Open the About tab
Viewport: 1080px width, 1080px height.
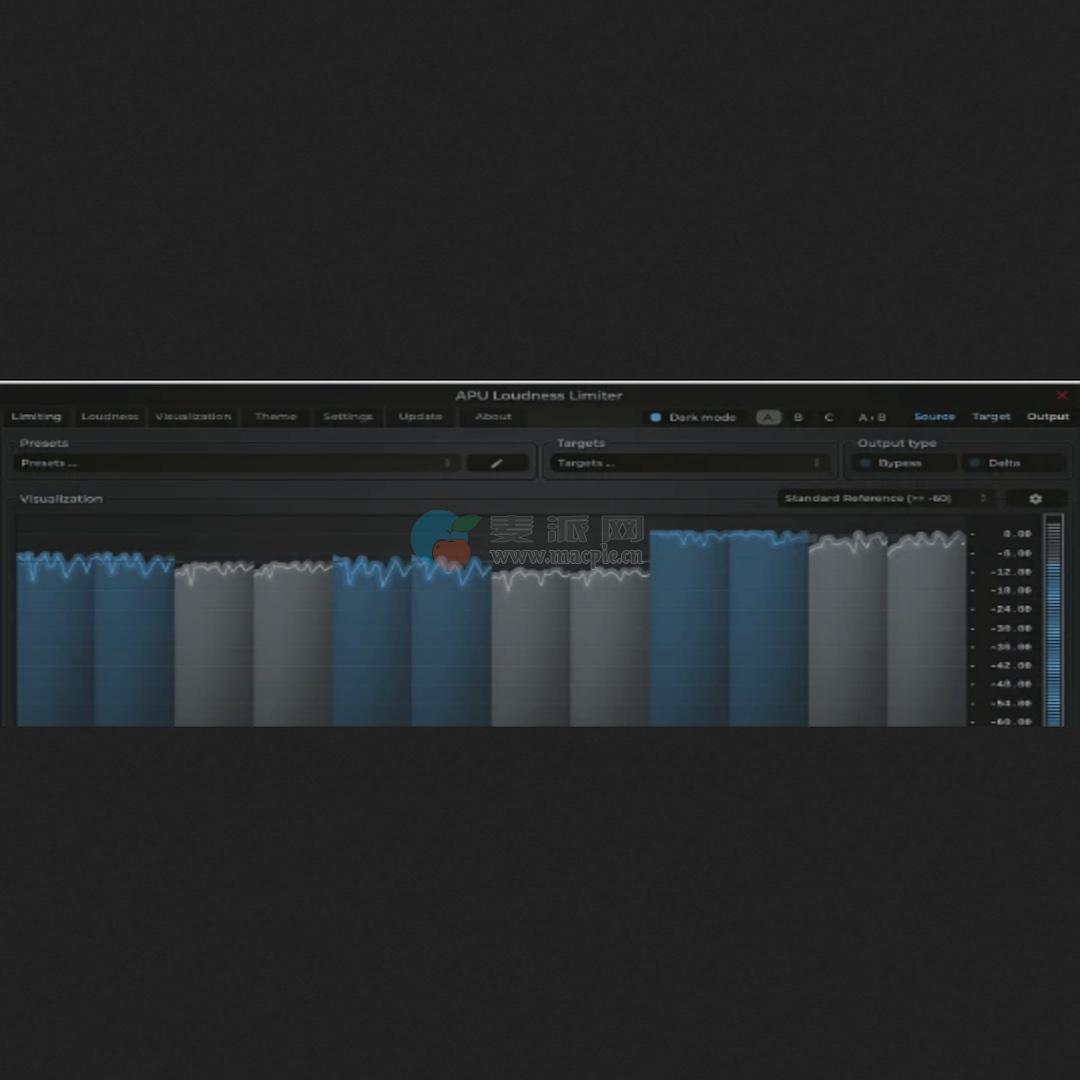pyautogui.click(x=492, y=416)
